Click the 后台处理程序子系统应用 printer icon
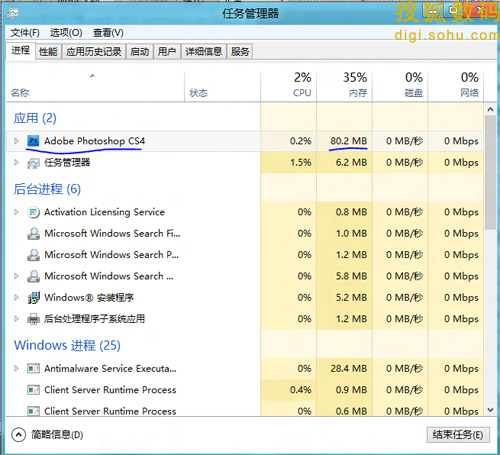The width and height of the screenshot is (500, 455). point(33,319)
